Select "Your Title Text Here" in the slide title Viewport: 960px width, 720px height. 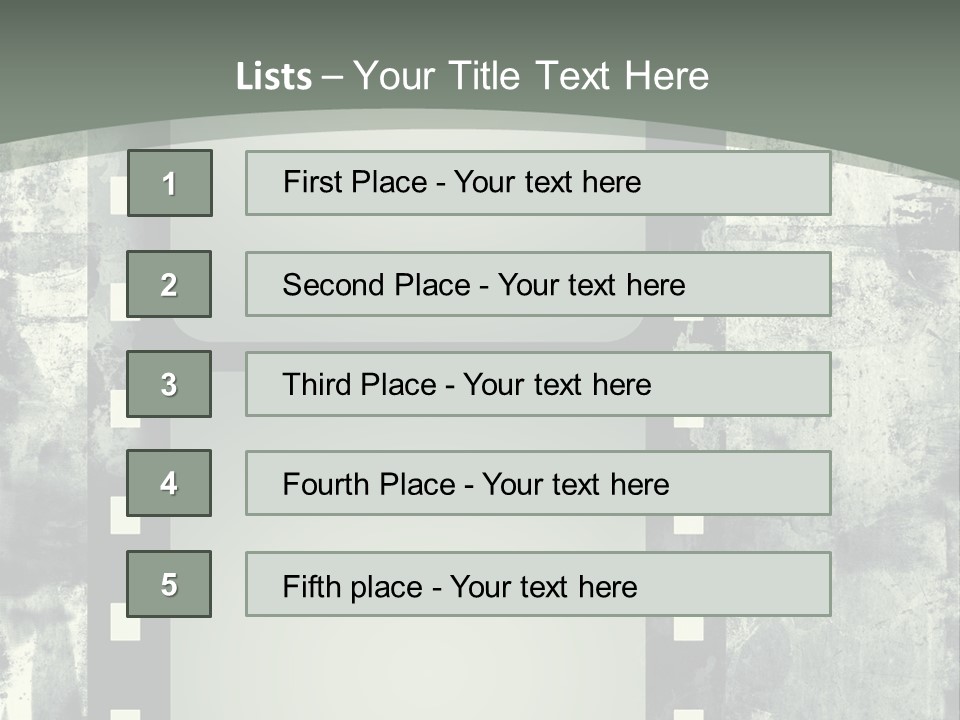(531, 76)
